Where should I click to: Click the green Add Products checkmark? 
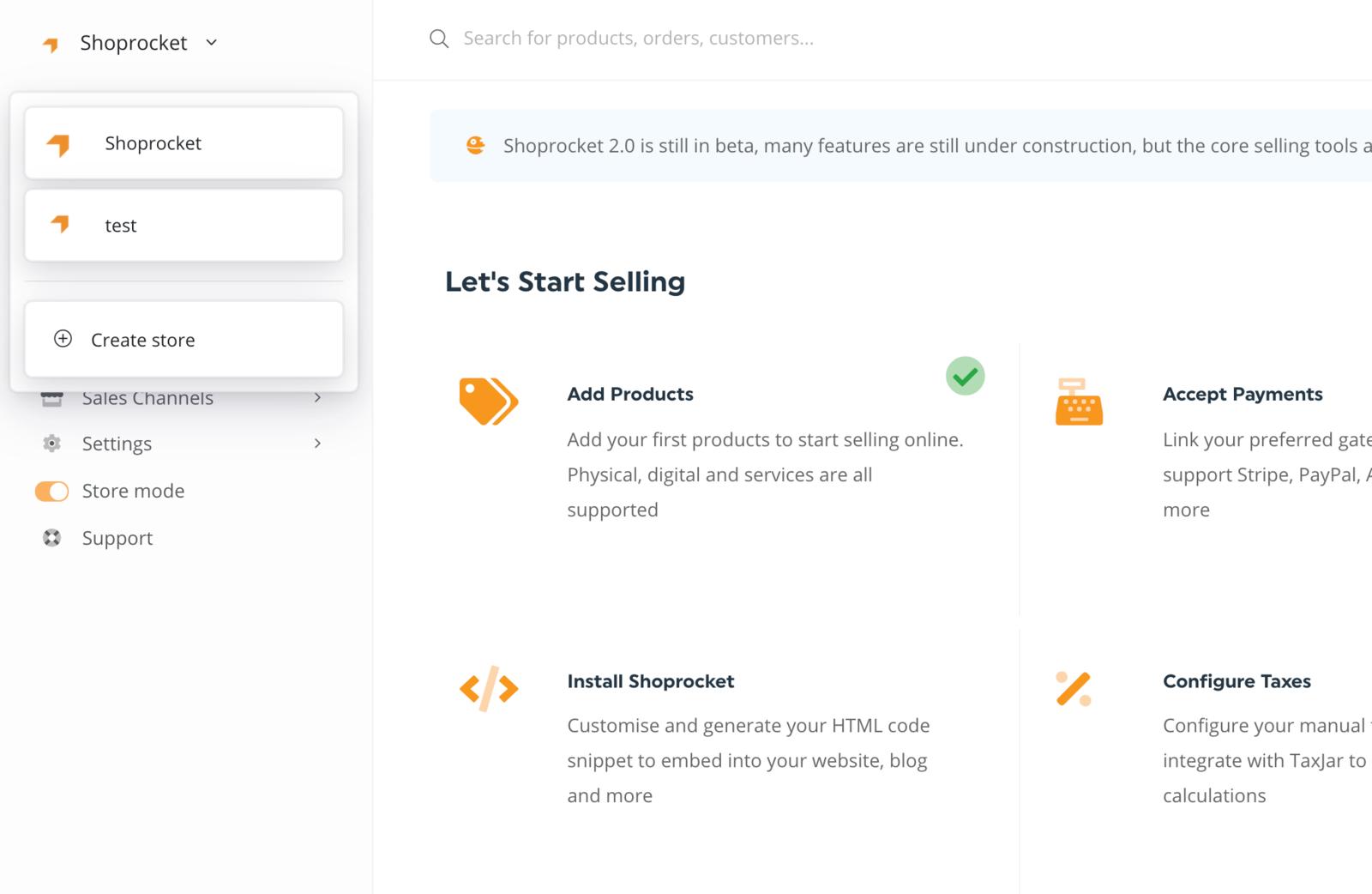coord(965,376)
